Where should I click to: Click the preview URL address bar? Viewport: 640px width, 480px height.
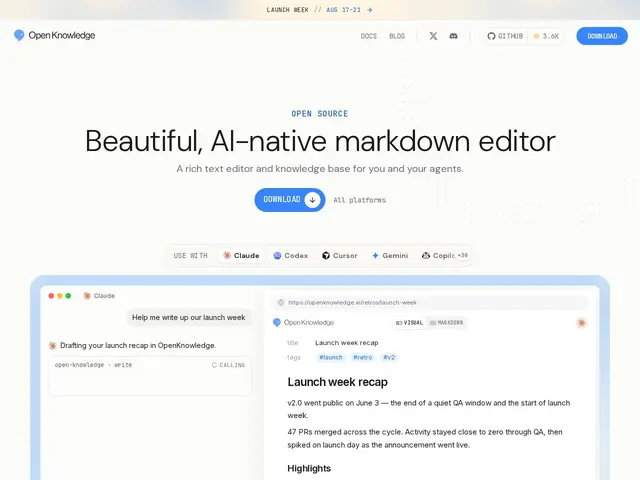431,302
